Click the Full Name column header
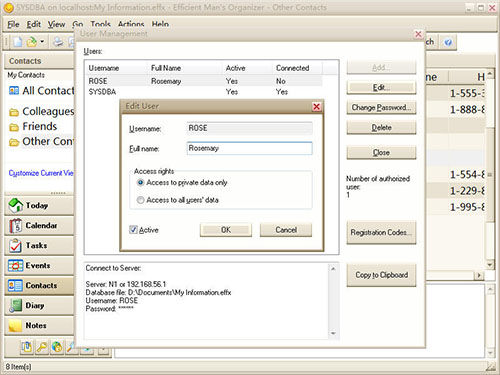The image size is (500, 375). (x=185, y=68)
